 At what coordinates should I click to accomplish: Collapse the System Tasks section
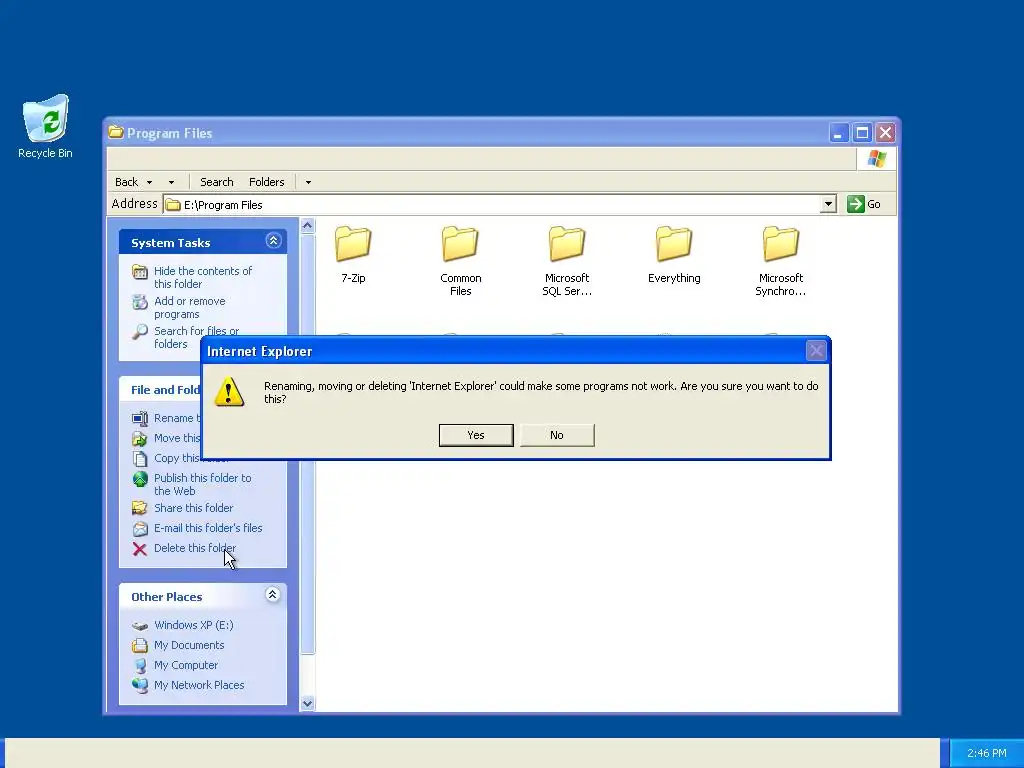273,241
